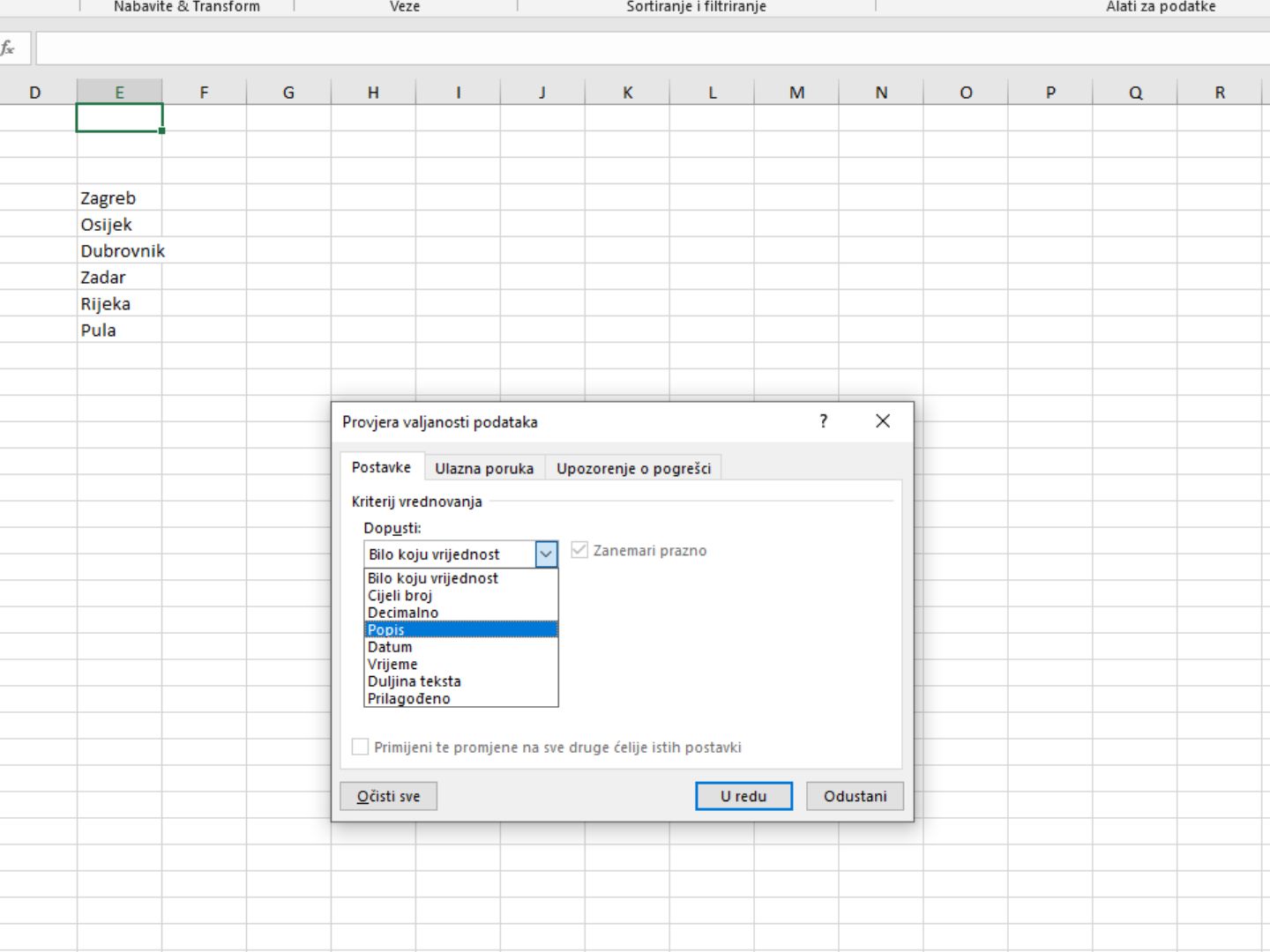Select column F header
The height and width of the screenshot is (952, 1270).
[x=204, y=92]
